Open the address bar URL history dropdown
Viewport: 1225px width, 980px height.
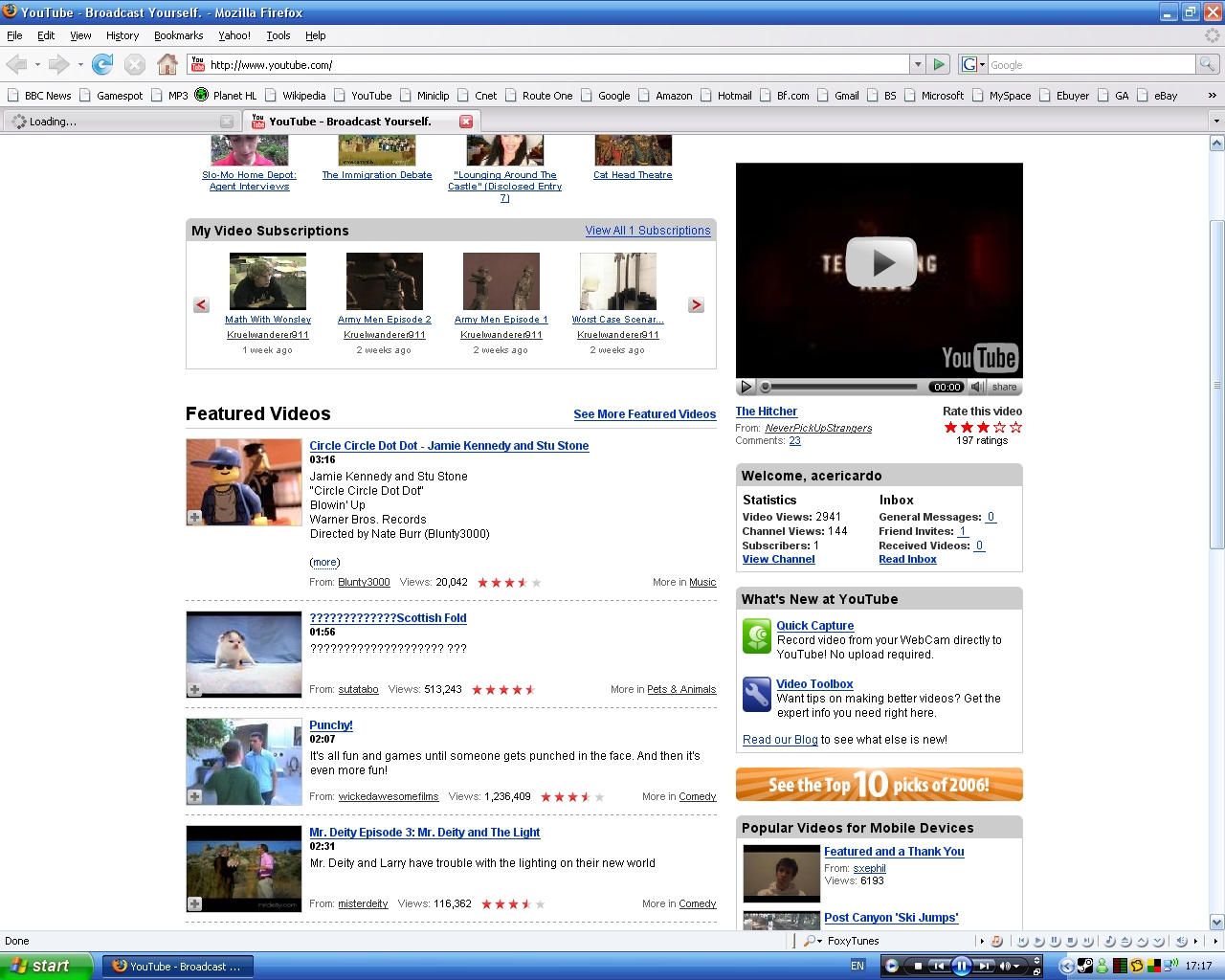(x=918, y=64)
